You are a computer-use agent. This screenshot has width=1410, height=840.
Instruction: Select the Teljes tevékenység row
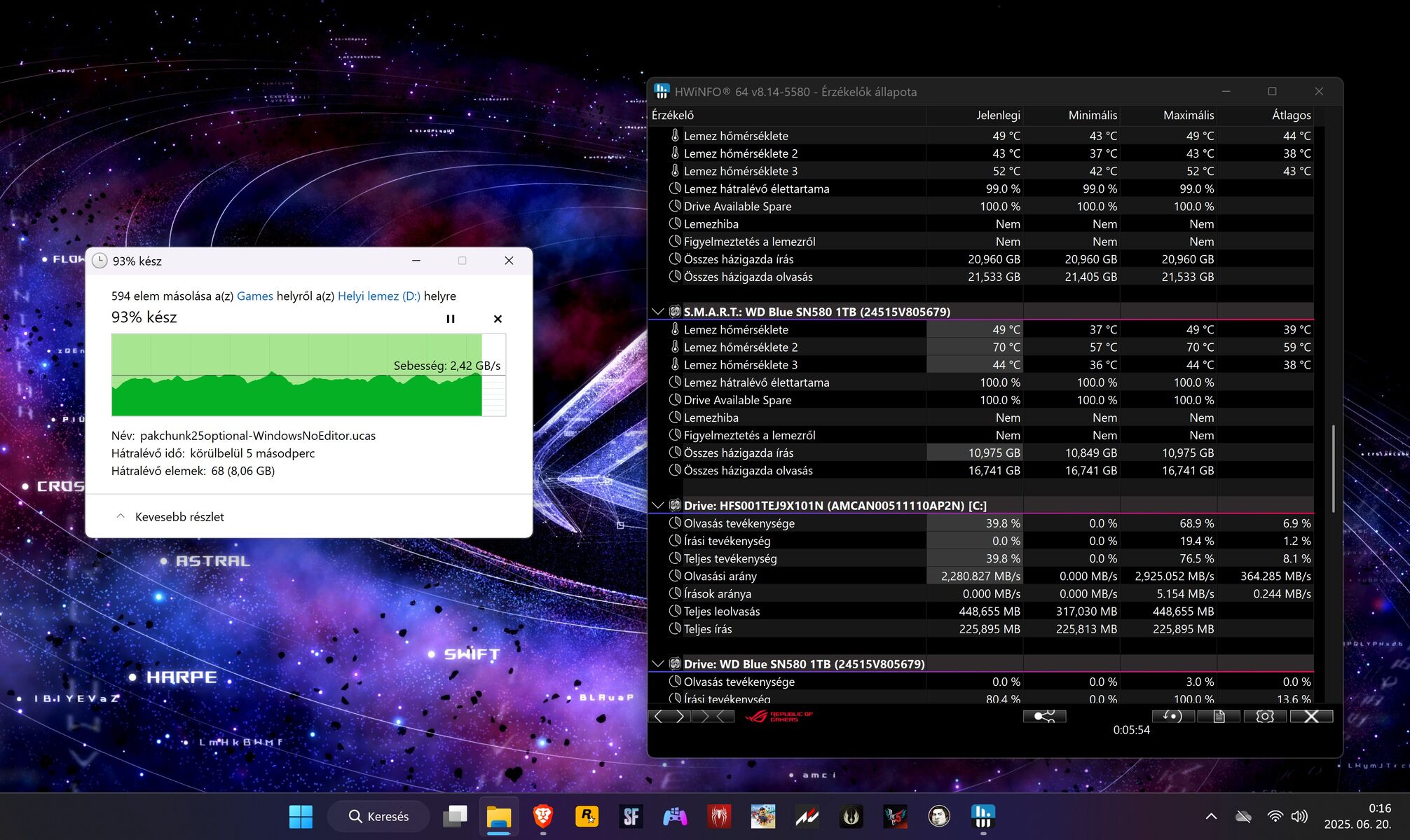point(981,558)
